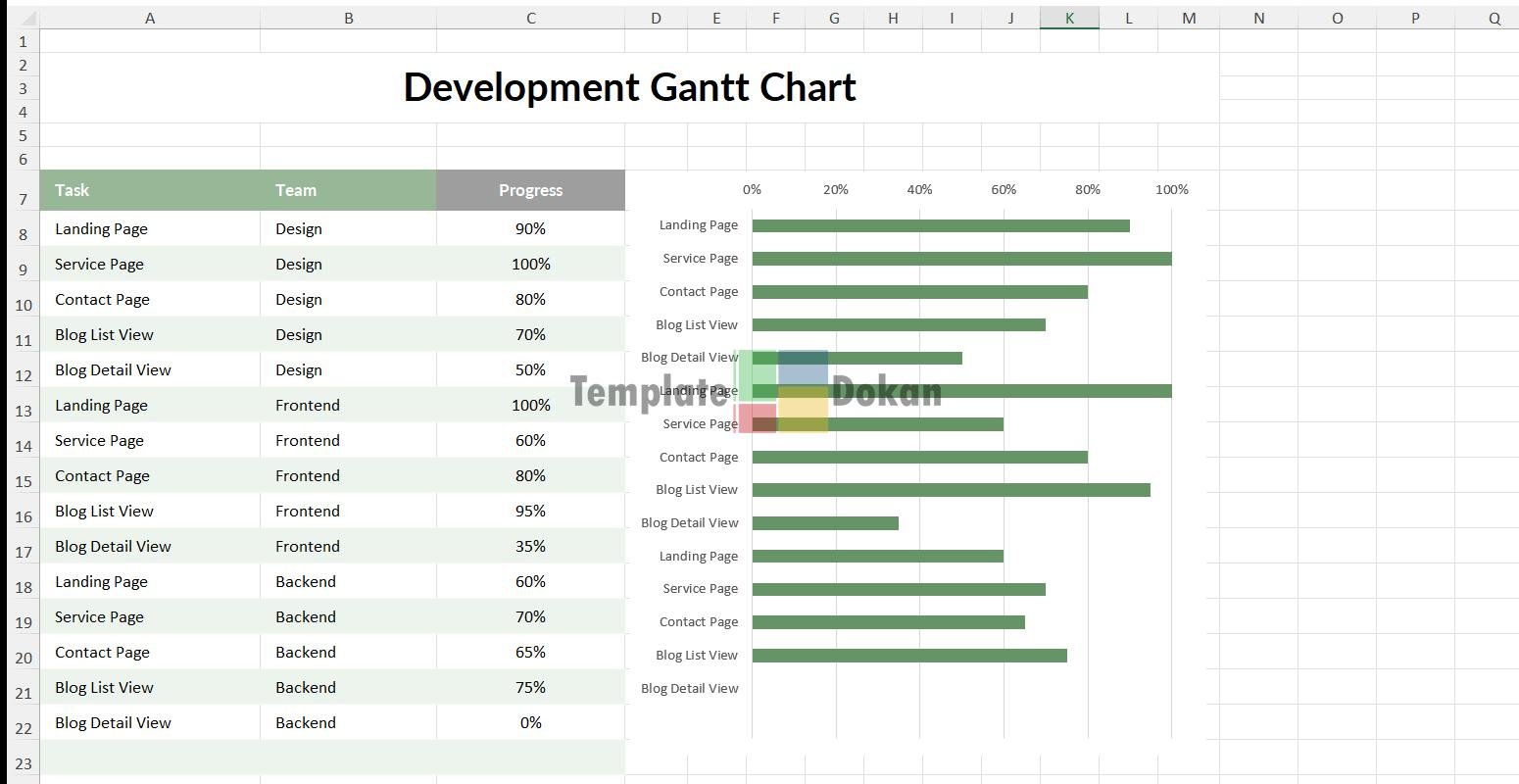Select the Backend team cell in row 20
Screen dimensions: 1519x784
[306, 652]
